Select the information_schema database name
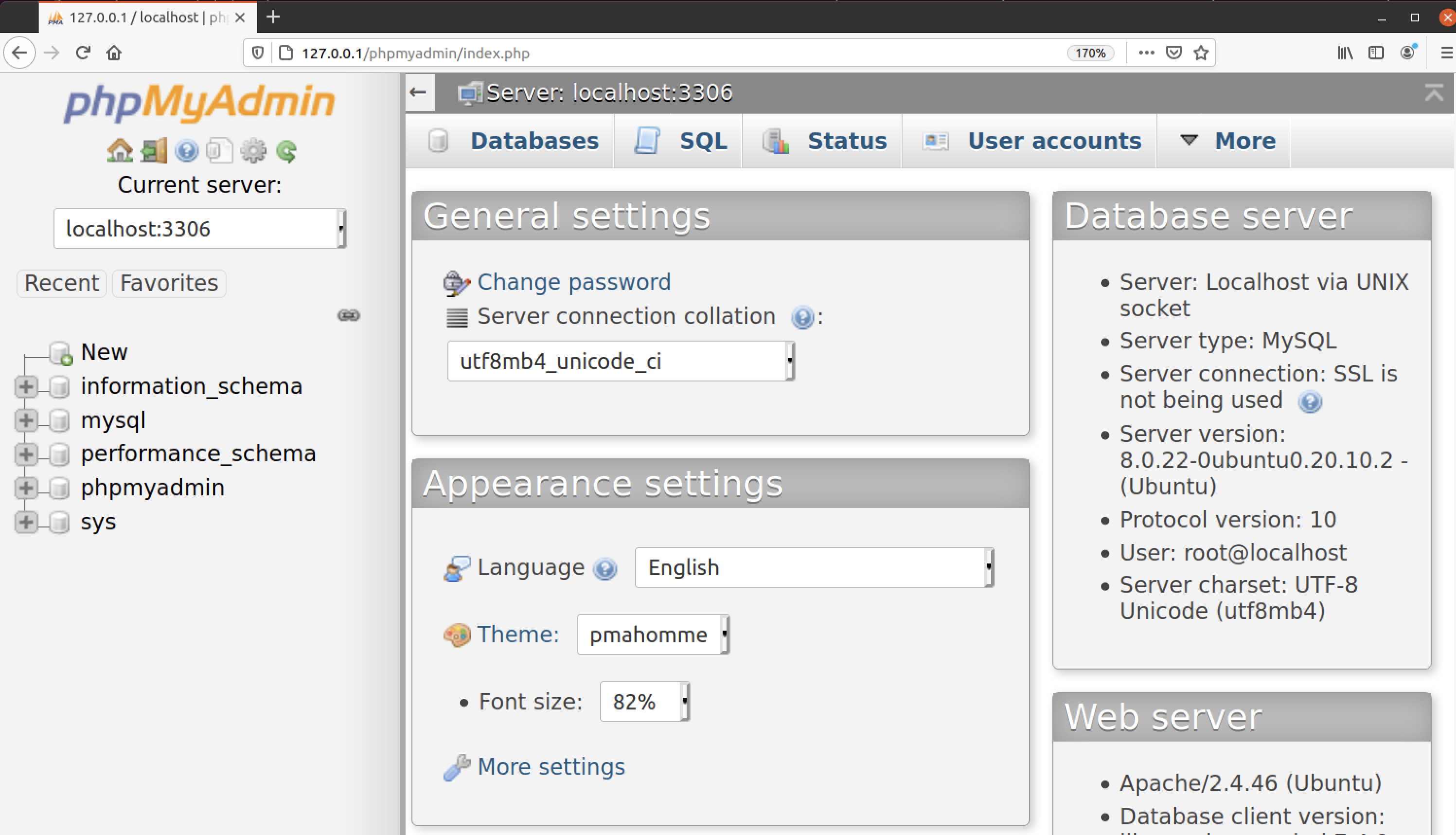 192,386
